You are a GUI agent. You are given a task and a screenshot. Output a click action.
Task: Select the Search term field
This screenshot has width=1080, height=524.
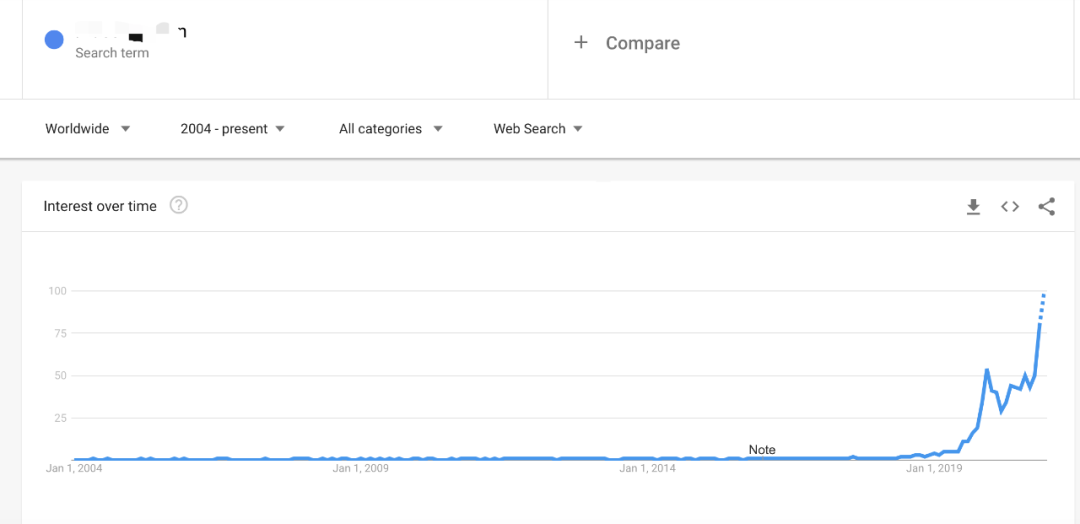[x=112, y=53]
